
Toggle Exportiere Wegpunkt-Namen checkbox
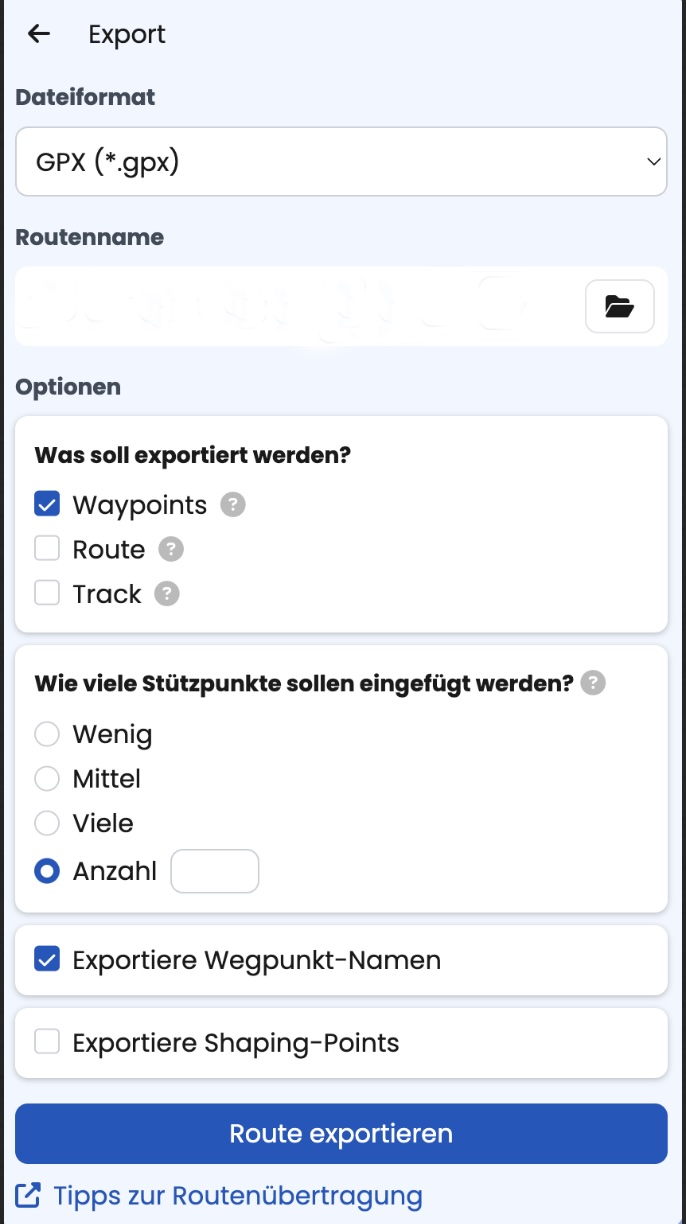coord(47,960)
